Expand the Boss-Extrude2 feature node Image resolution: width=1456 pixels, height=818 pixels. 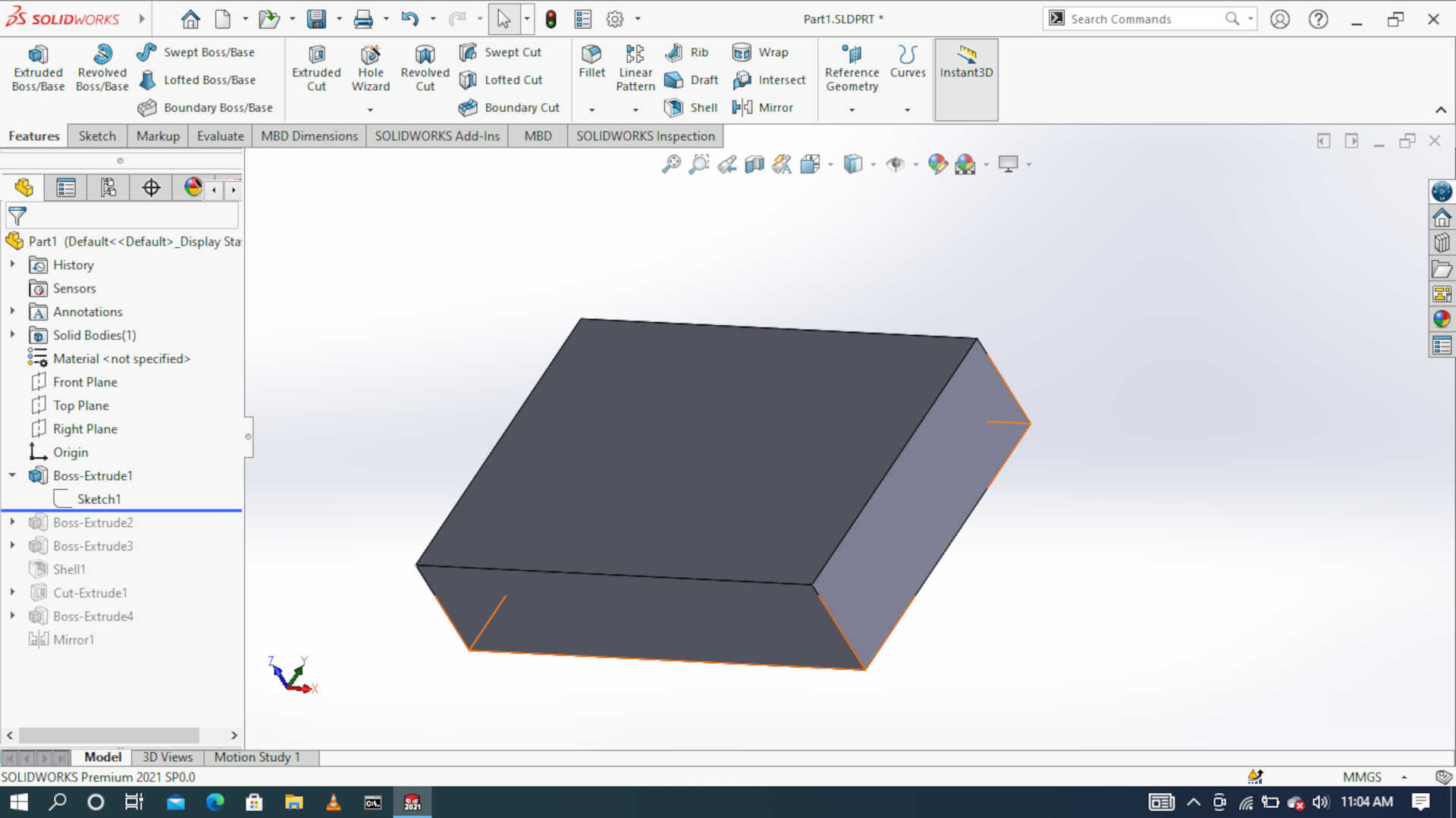point(12,522)
